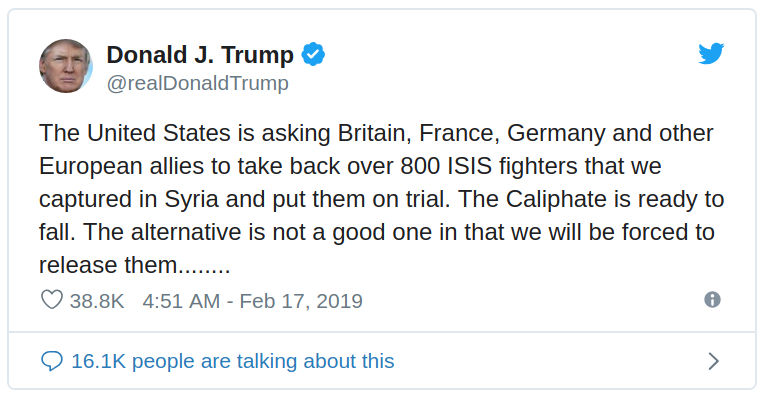Select the 'release them........' final tweet line
Viewport: 765px width, 400px height.
[x=135, y=265]
